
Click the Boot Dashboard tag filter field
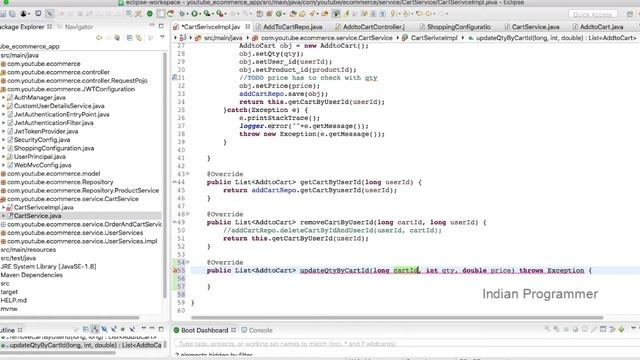click(x=407, y=344)
